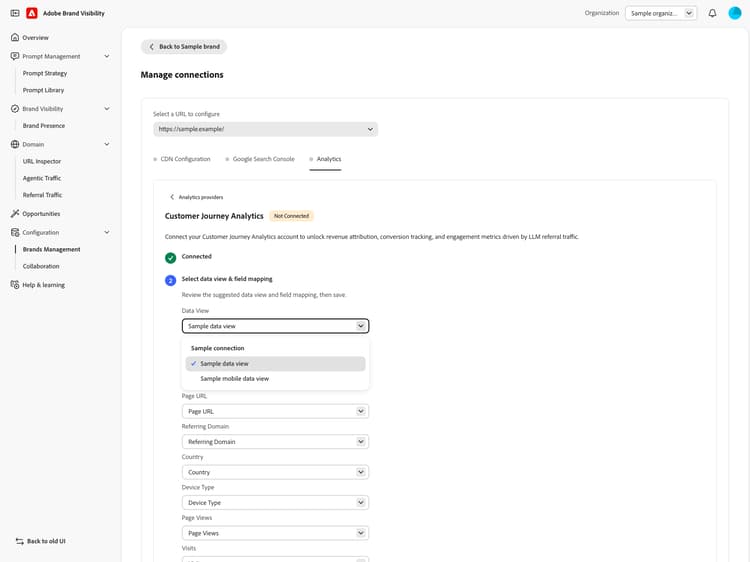Click the Back to old UI swap icon
This screenshot has height=562, width=750.
click(x=20, y=541)
